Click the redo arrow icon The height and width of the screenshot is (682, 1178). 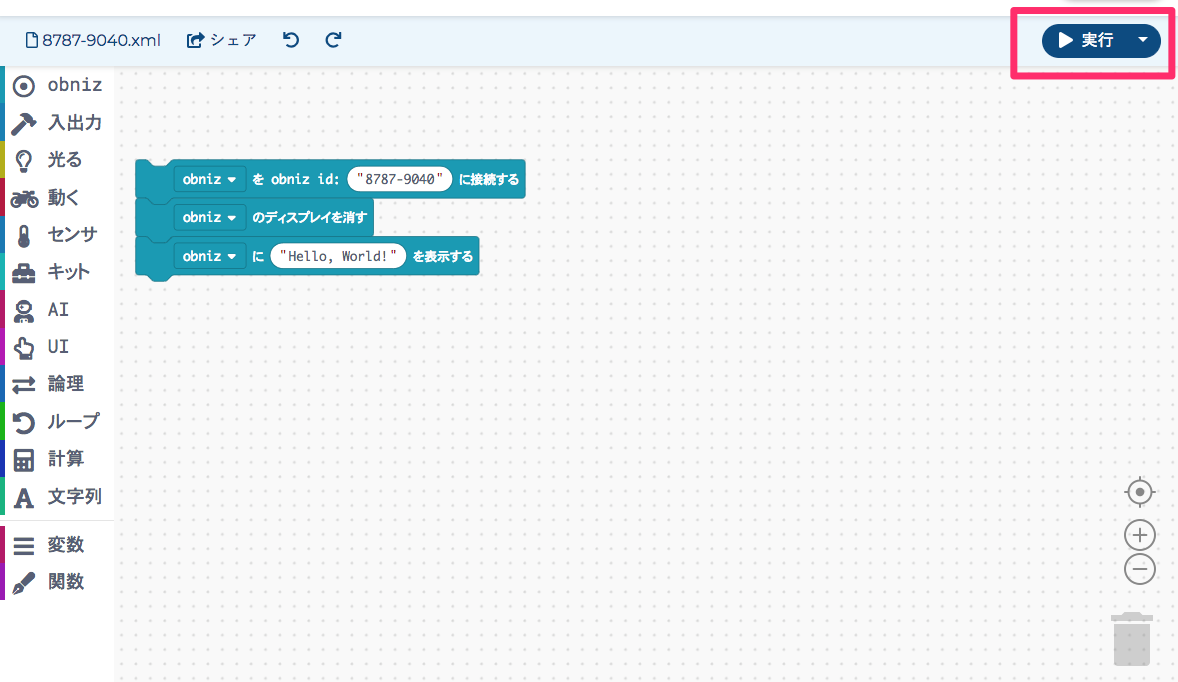pos(334,40)
